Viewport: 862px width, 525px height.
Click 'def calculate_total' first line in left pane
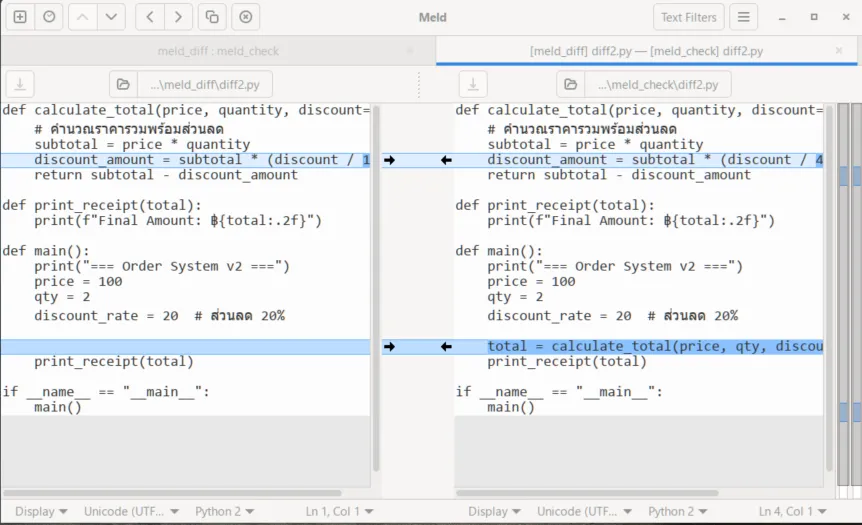[186, 110]
